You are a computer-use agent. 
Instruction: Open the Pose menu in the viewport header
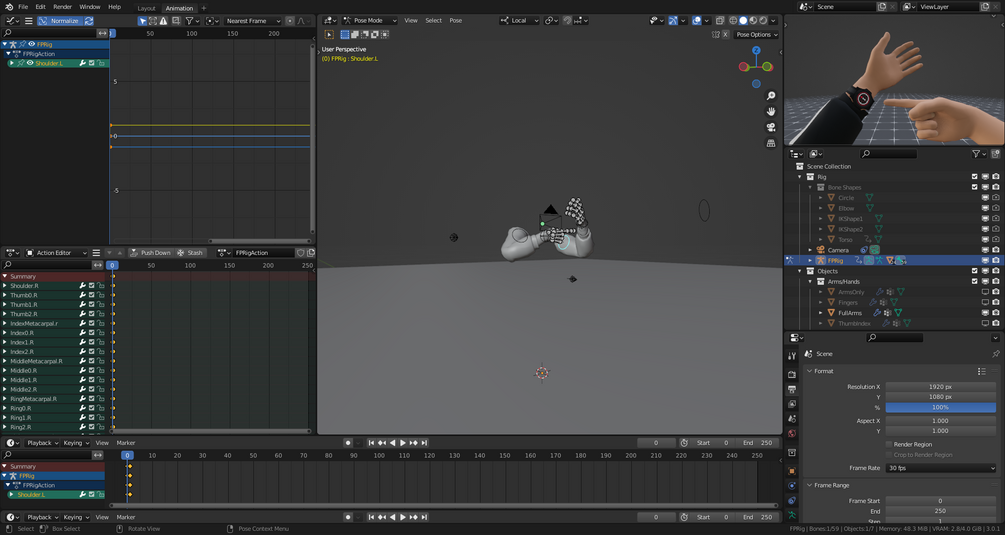coord(456,21)
